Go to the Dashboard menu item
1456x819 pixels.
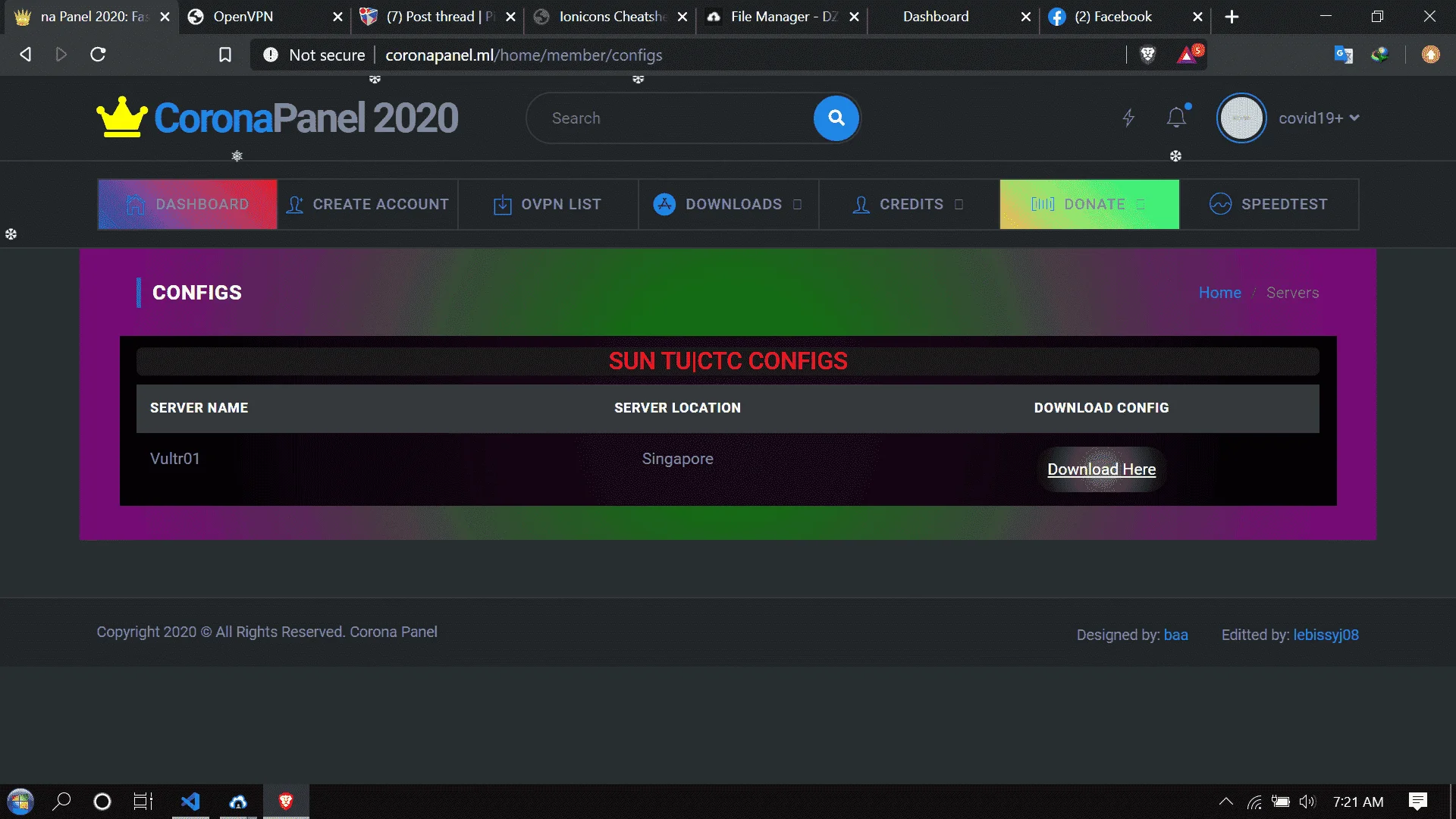187,204
